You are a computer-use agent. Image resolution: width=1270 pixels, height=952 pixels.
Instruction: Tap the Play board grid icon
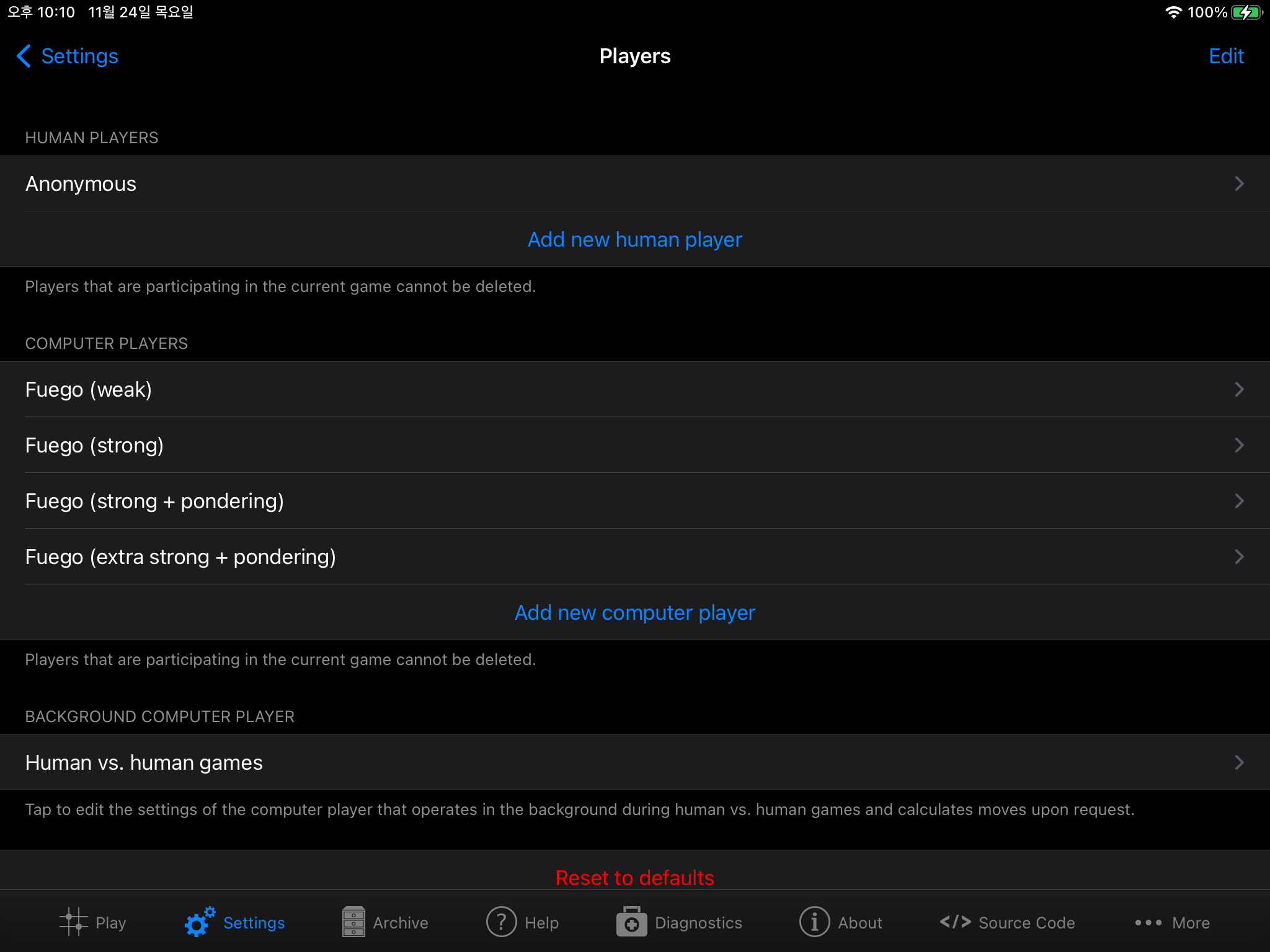click(73, 922)
